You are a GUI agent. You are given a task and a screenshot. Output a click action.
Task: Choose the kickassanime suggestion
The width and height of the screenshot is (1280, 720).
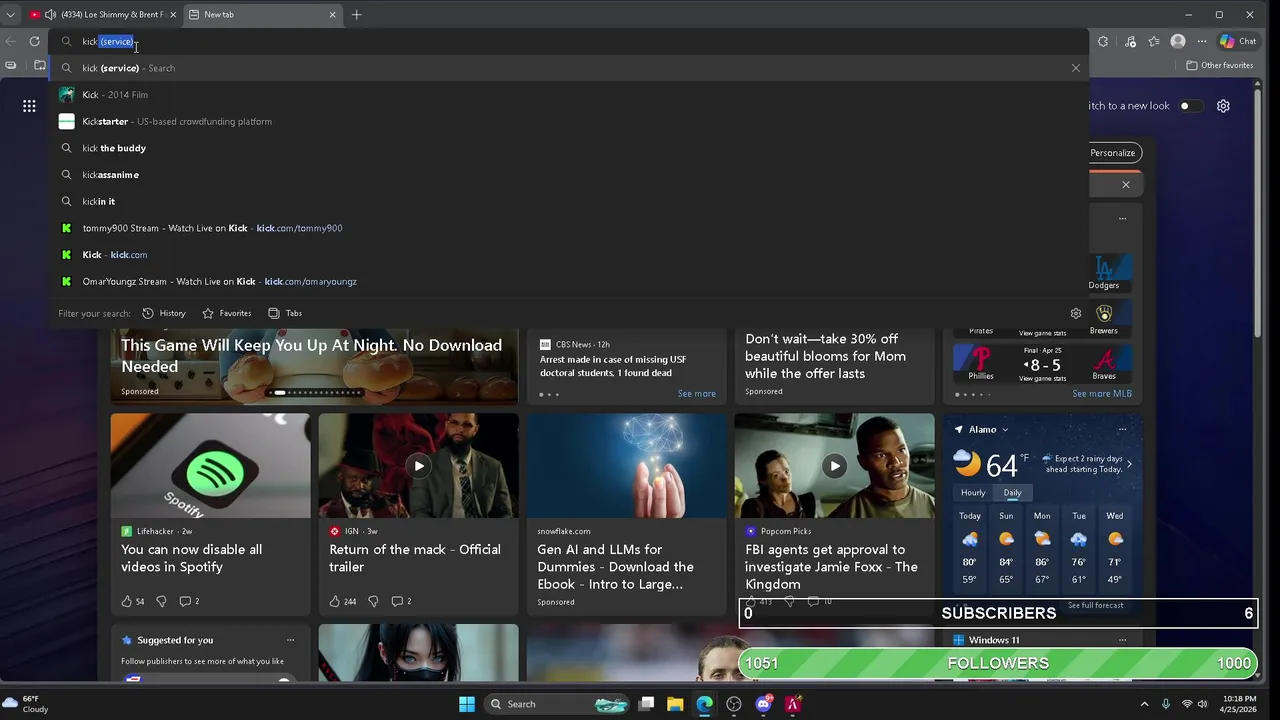coord(568,174)
